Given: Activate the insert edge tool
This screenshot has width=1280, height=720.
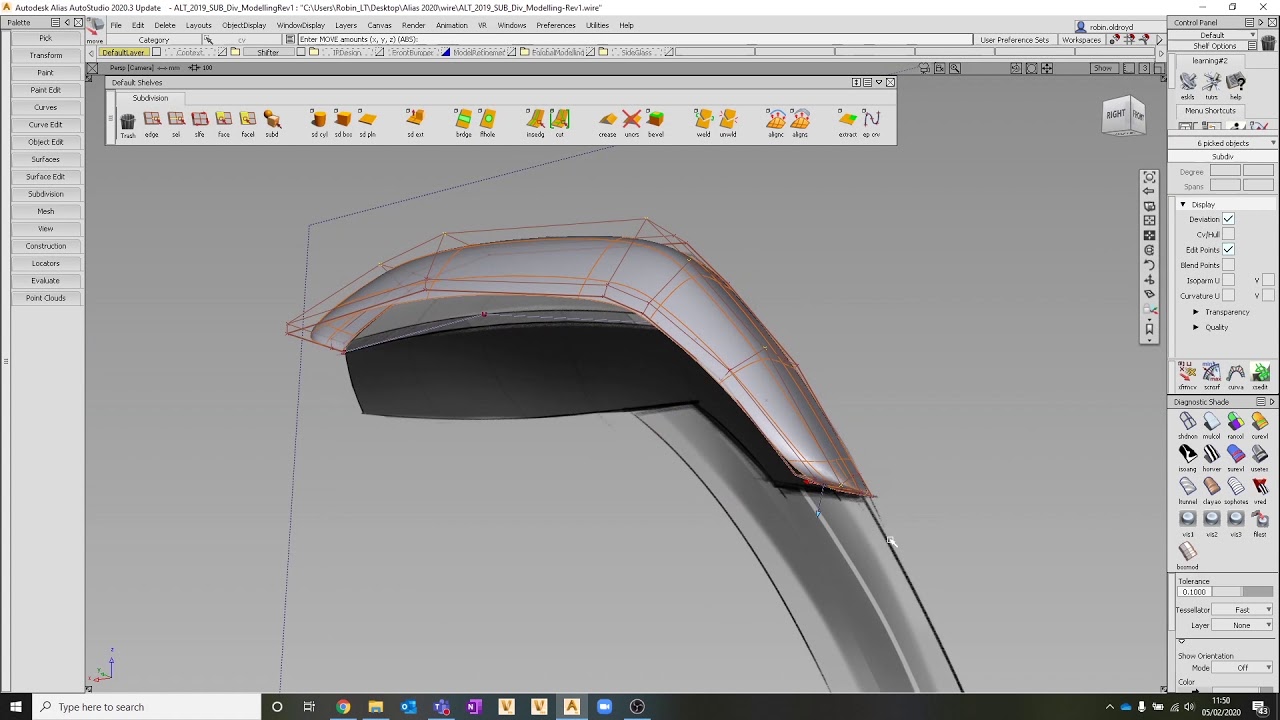Looking at the screenshot, I should click(x=535, y=122).
